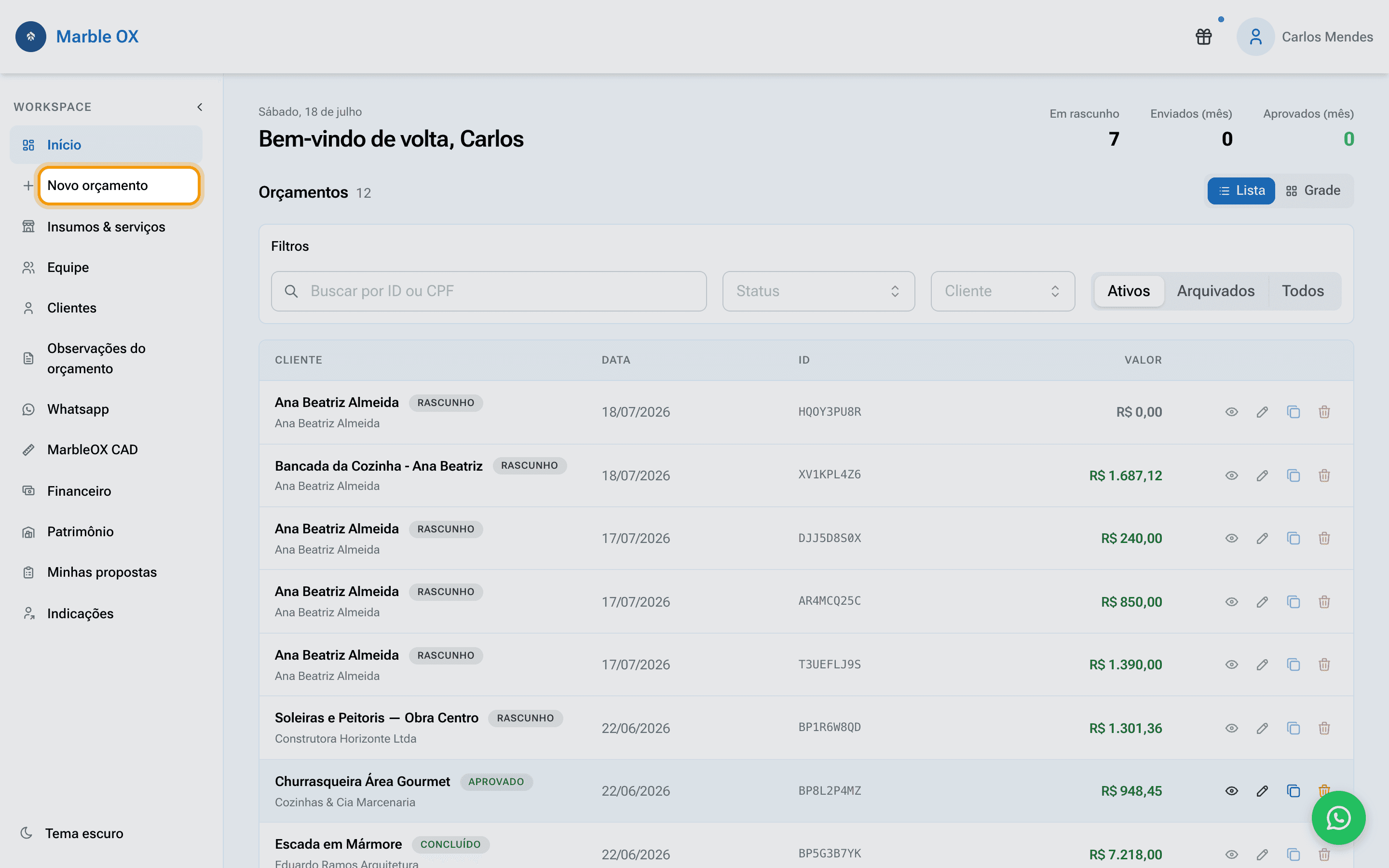
Task: Show Ativos budgets tab
Action: [x=1129, y=291]
